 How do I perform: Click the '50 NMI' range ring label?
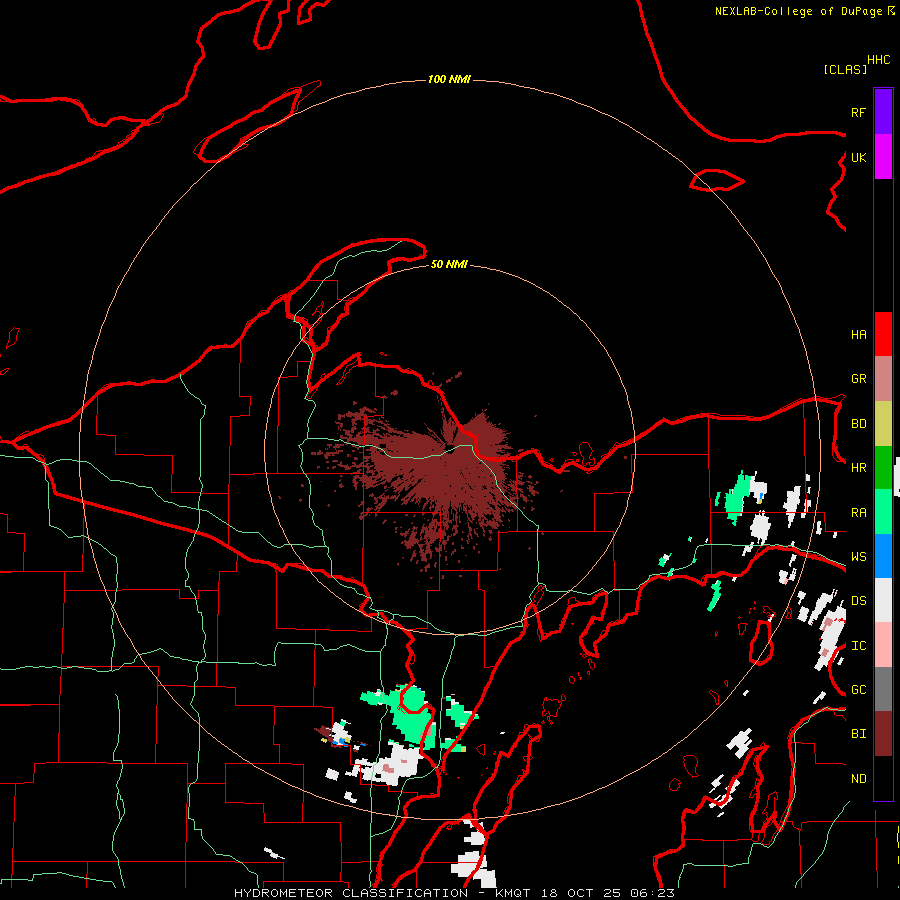click(x=449, y=264)
